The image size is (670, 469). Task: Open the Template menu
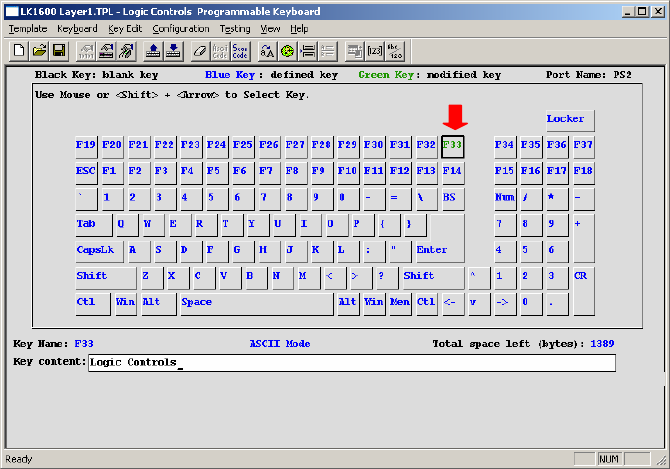(28, 29)
